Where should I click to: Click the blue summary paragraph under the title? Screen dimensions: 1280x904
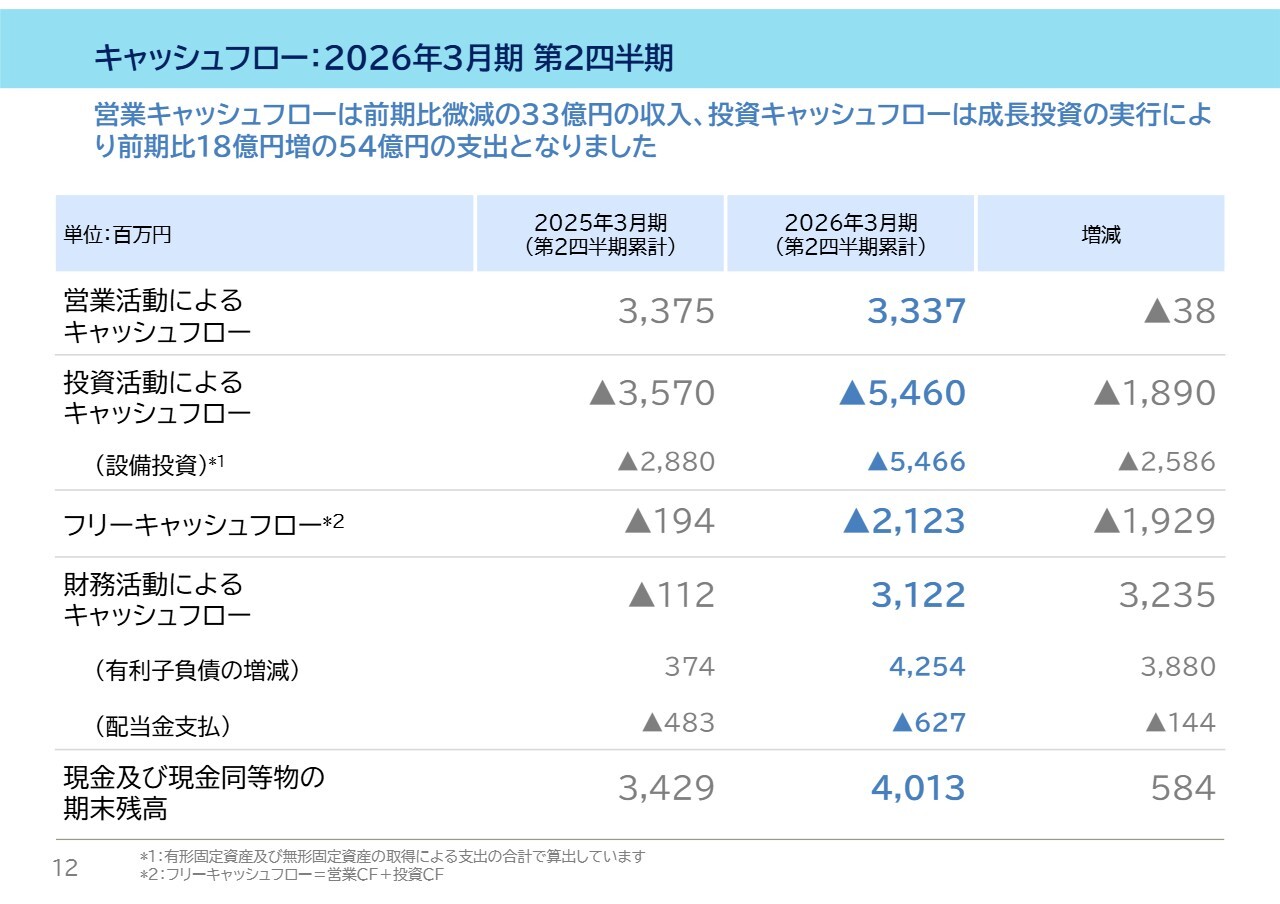652,131
